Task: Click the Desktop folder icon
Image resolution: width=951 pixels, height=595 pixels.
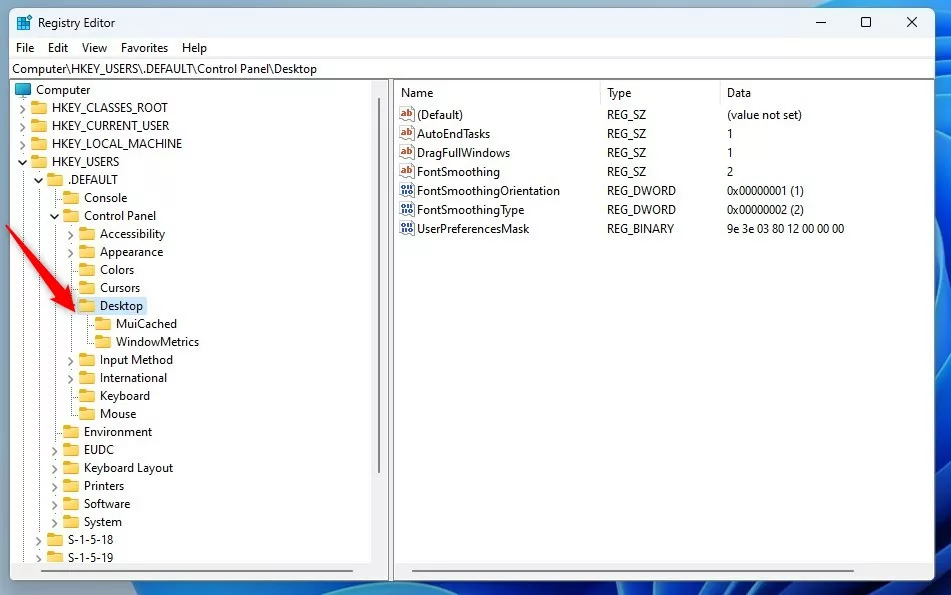Action: click(x=87, y=306)
